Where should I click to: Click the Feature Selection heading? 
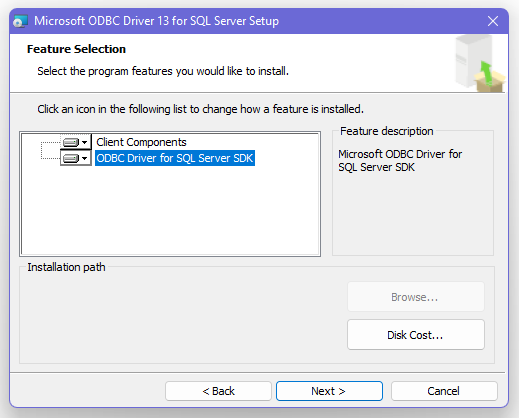tap(76, 49)
